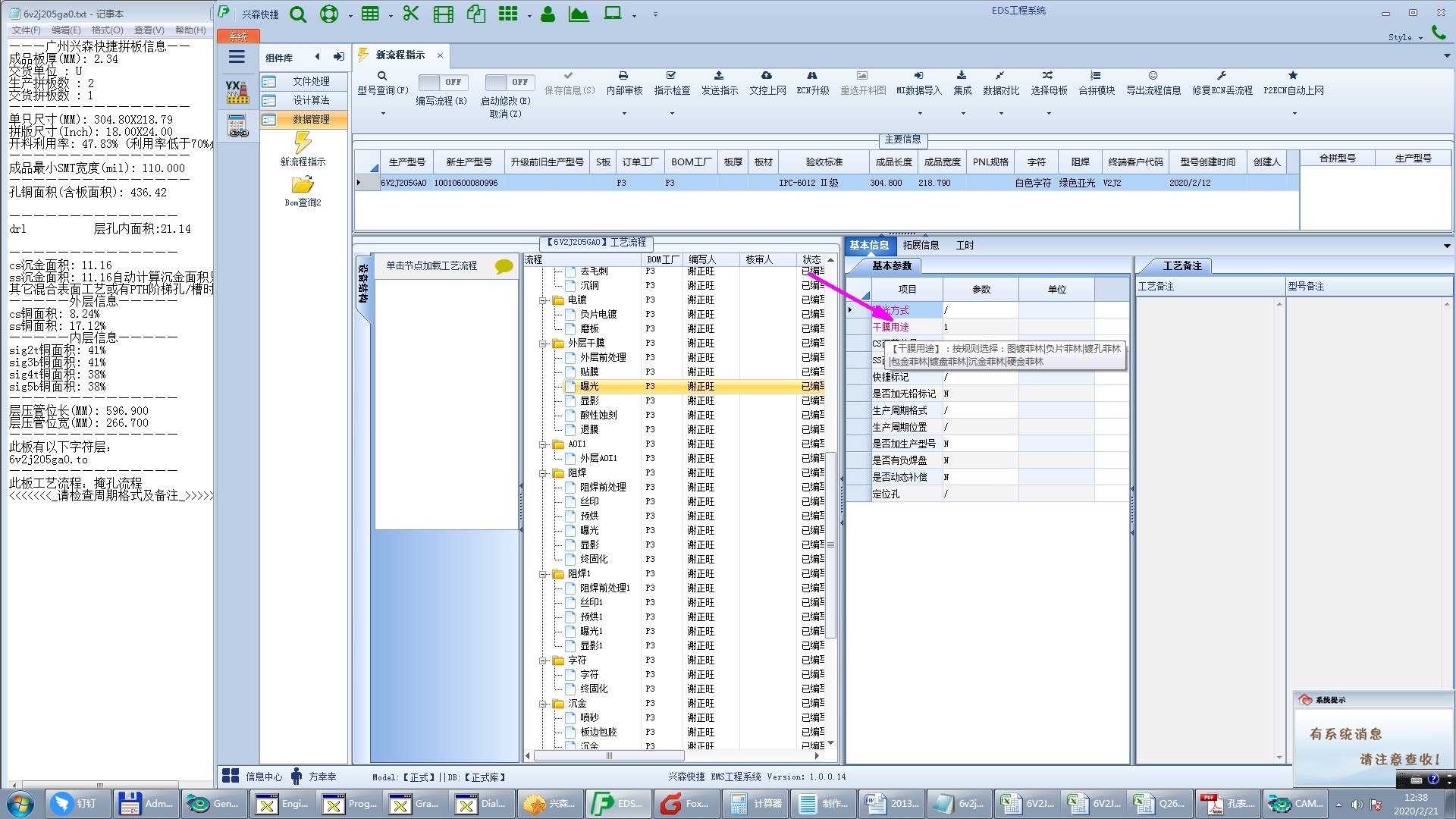Toggle the 启动修改 OFF switch
This screenshot has height=819, width=1456.
(510, 82)
